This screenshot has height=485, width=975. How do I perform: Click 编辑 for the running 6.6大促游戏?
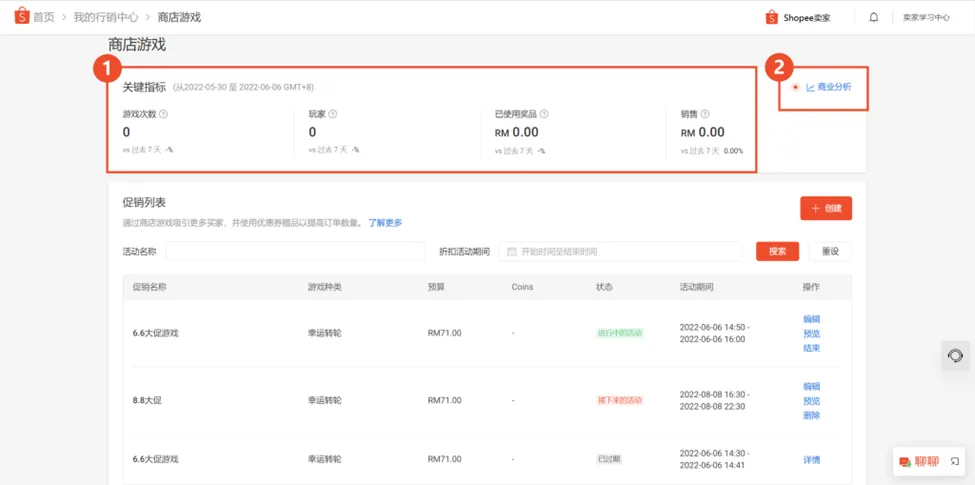coord(811,319)
